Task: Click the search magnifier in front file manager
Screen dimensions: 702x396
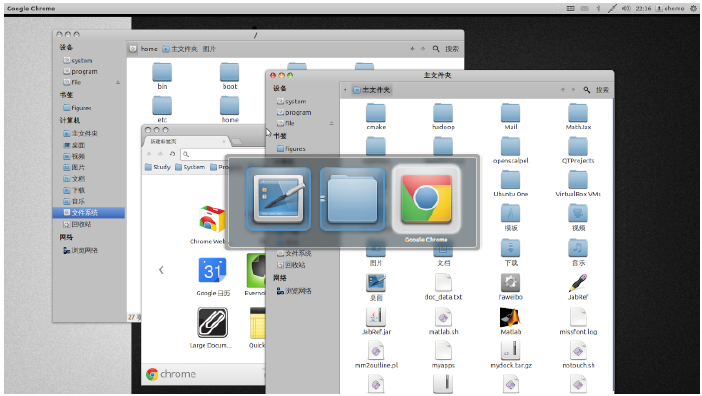Action: click(x=586, y=90)
